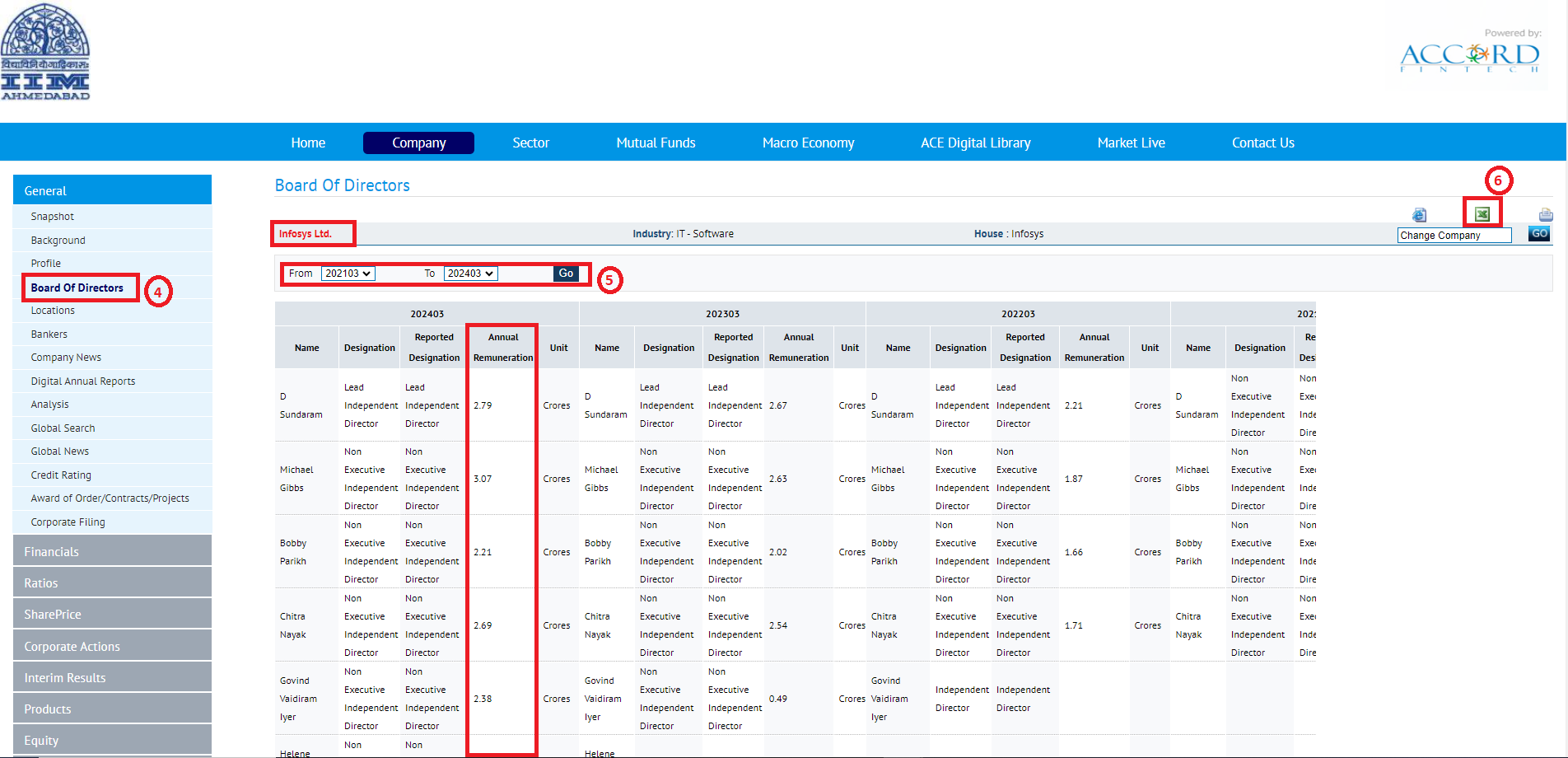
Task: Click Govind Vaidiram Iyer's 2.38 remuneration
Action: click(483, 699)
